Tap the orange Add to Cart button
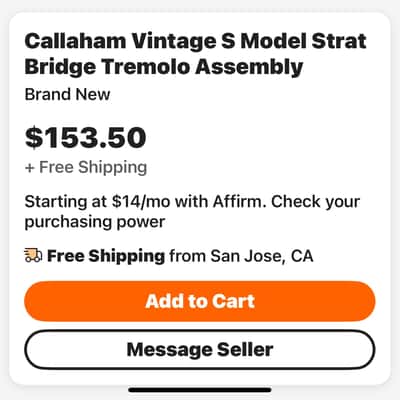 click(x=200, y=301)
